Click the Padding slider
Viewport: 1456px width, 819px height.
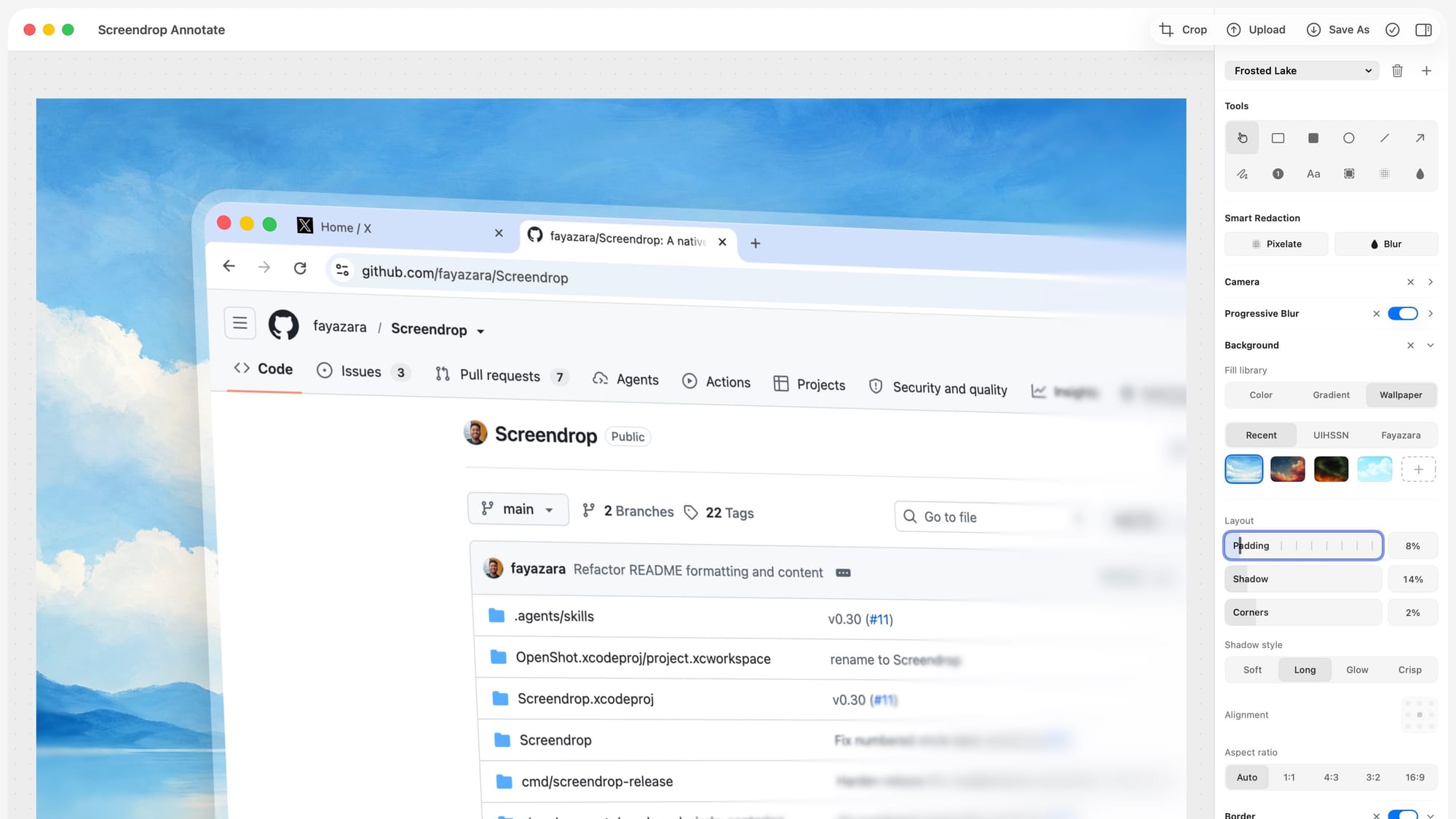(1303, 546)
